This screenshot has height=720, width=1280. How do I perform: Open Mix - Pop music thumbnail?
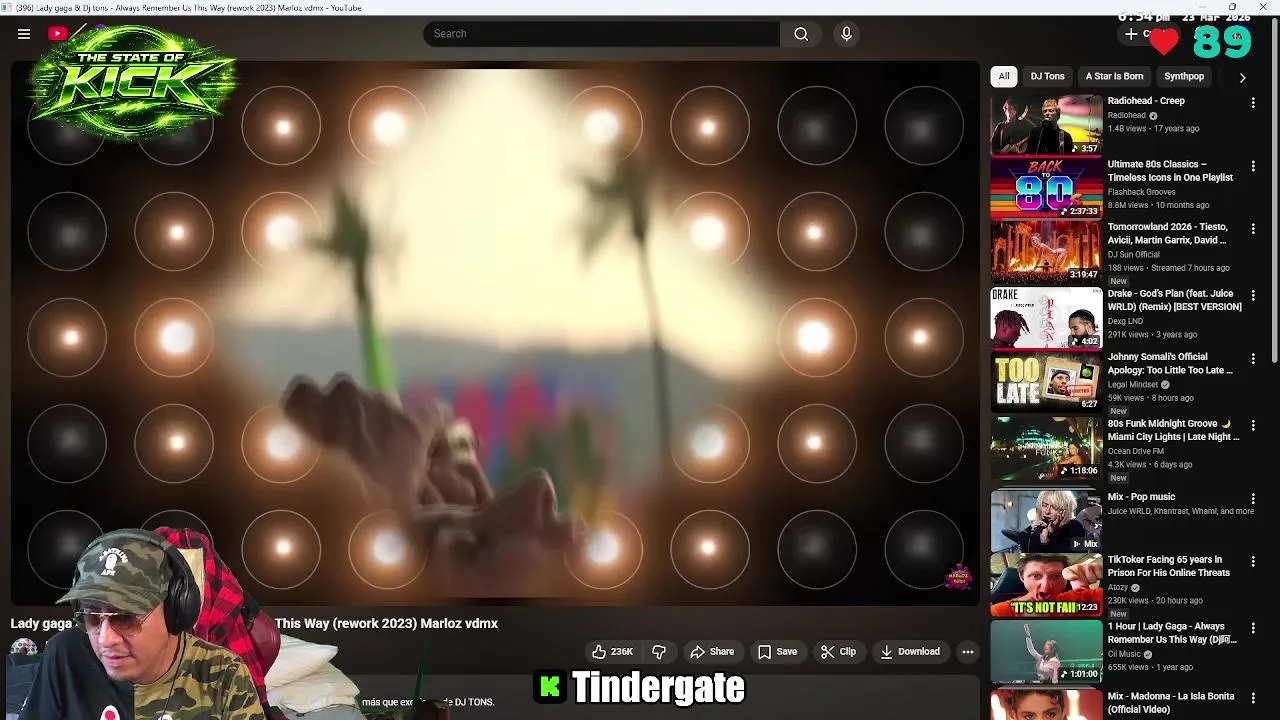click(1046, 520)
